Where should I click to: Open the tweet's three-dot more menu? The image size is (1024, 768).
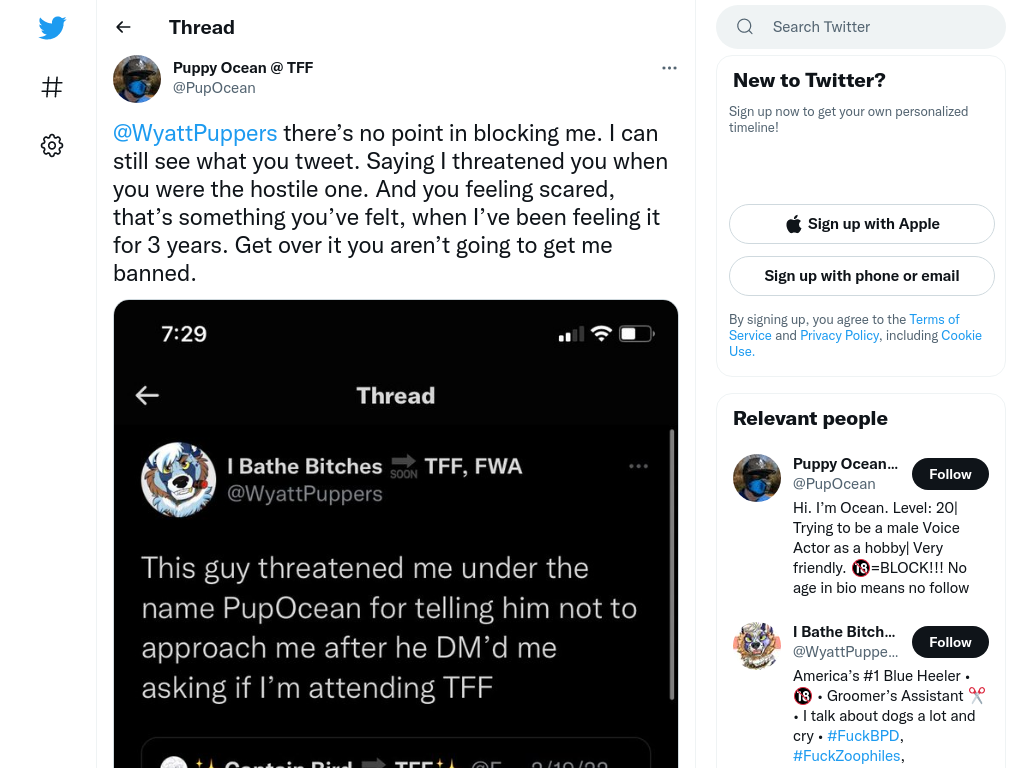click(x=669, y=68)
